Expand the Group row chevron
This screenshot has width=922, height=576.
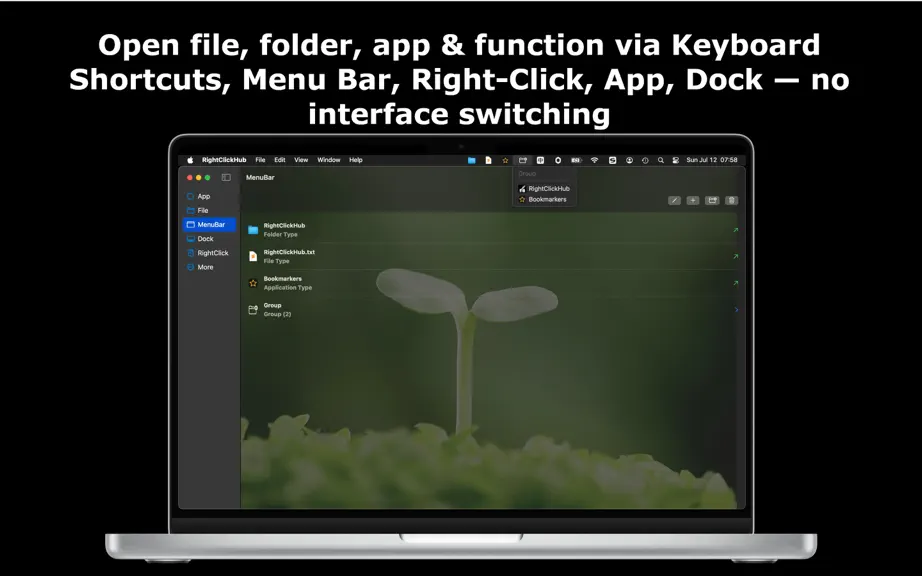pos(736,310)
